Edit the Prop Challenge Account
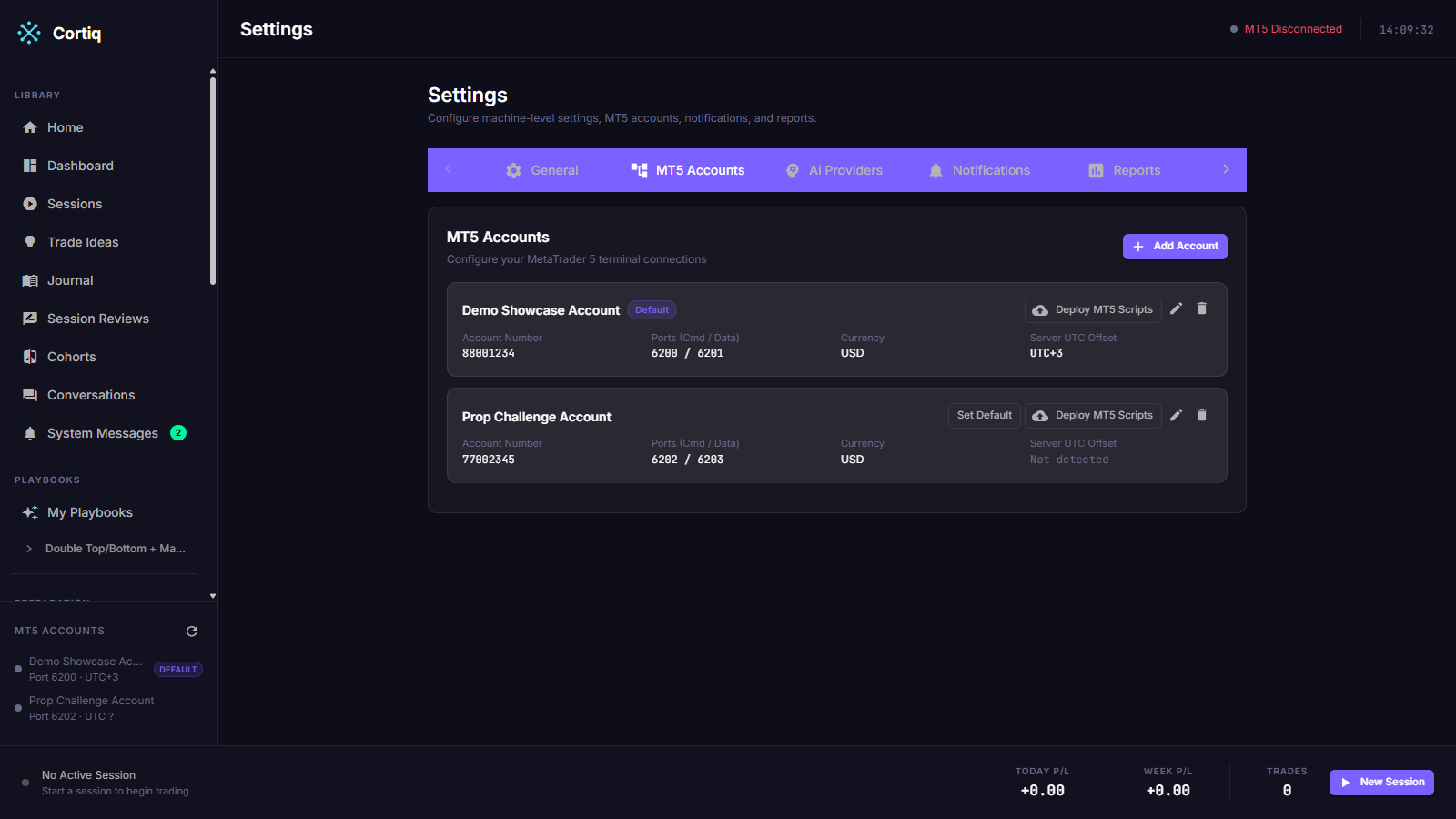The width and height of the screenshot is (1456, 819). click(1177, 415)
